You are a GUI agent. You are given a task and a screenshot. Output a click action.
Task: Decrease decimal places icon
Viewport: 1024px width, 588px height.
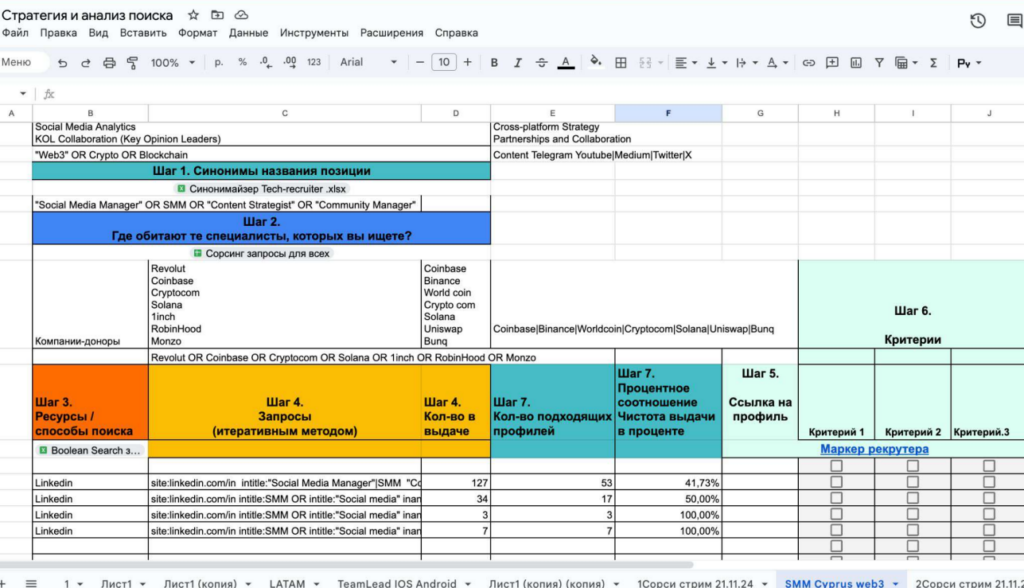[x=266, y=62]
